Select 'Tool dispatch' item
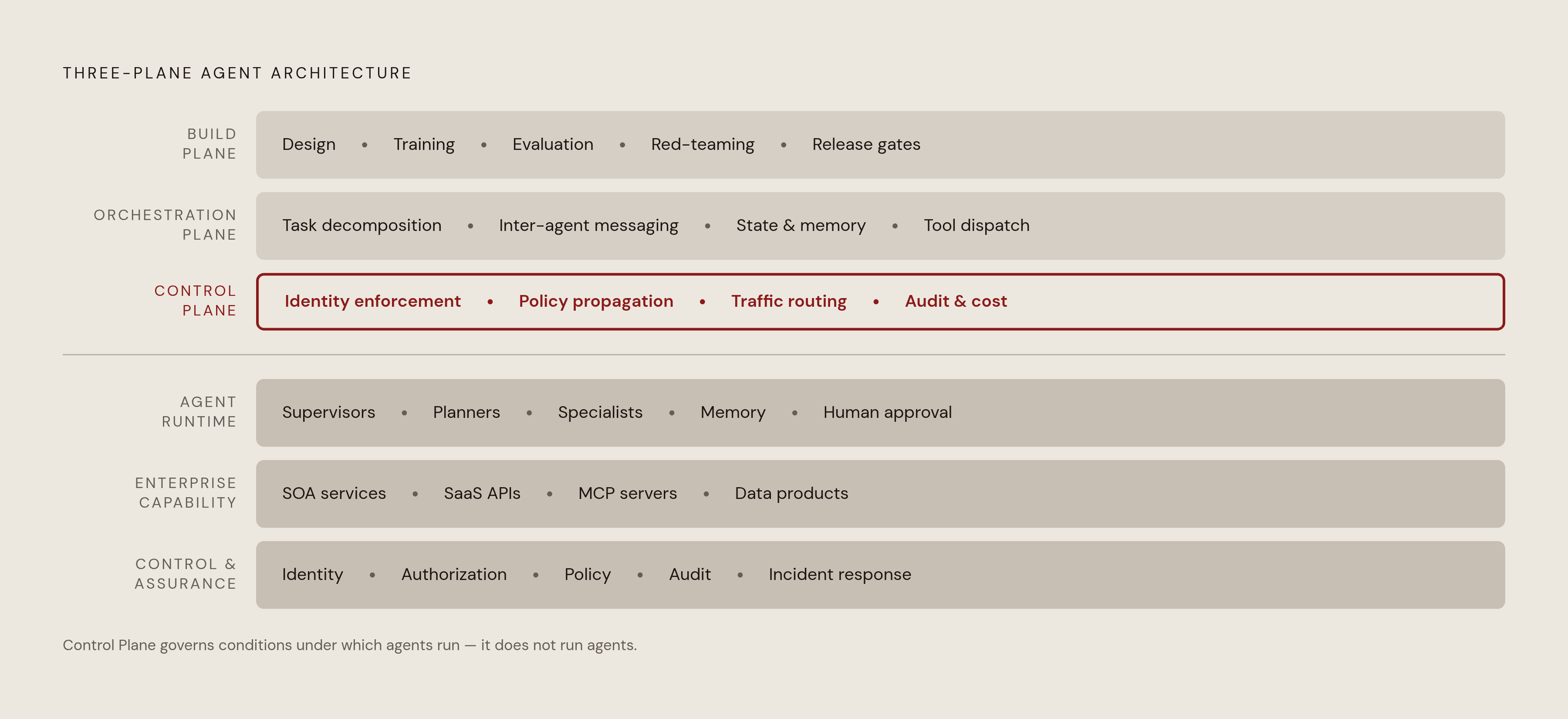The height and width of the screenshot is (719, 1568). [977, 225]
